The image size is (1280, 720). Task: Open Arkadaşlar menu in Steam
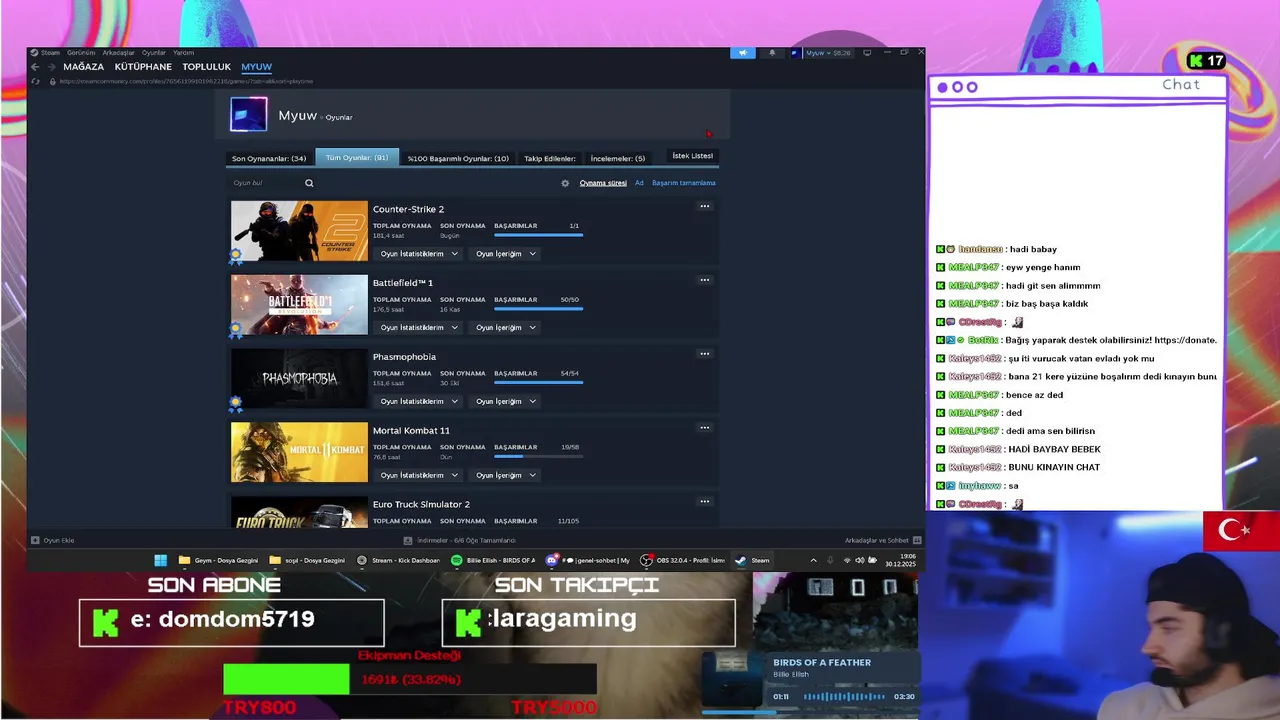[118, 52]
